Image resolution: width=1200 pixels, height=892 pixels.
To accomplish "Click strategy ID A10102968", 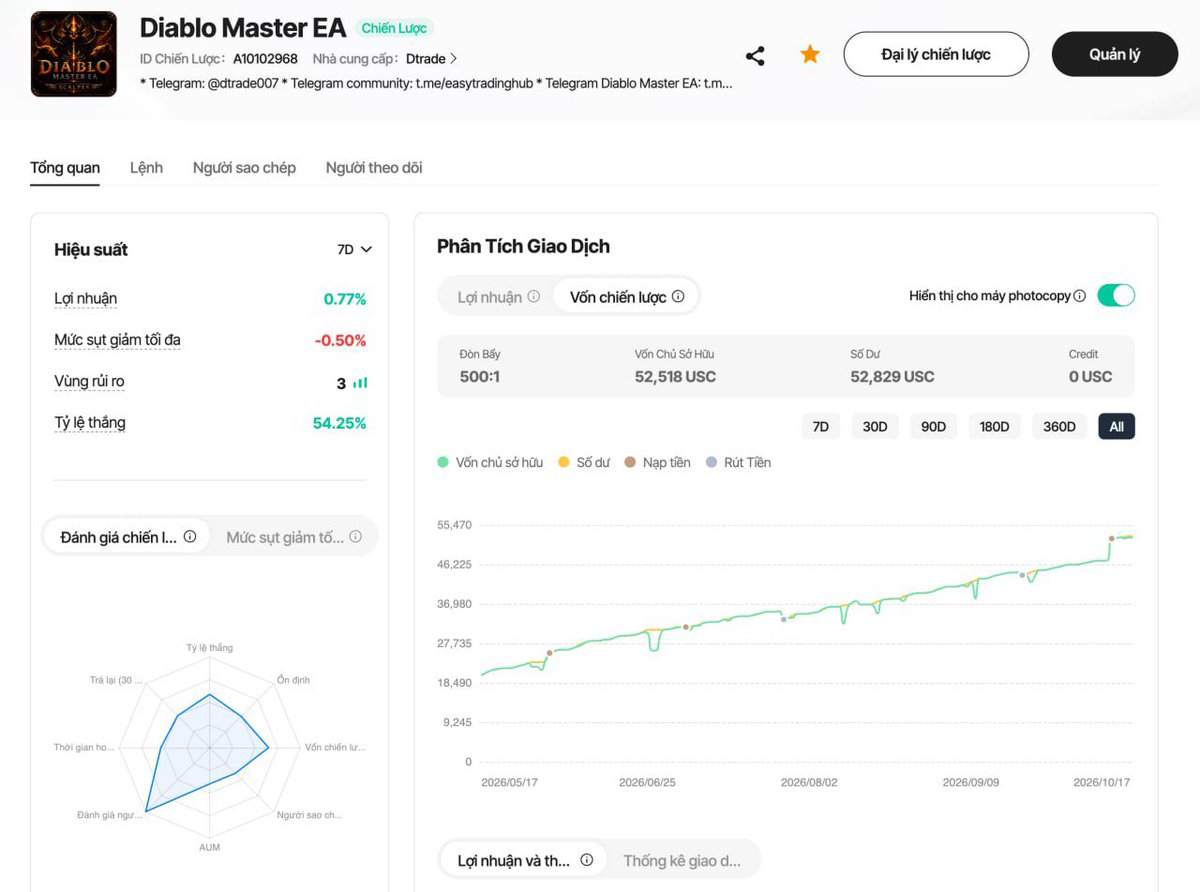I will tap(265, 59).
